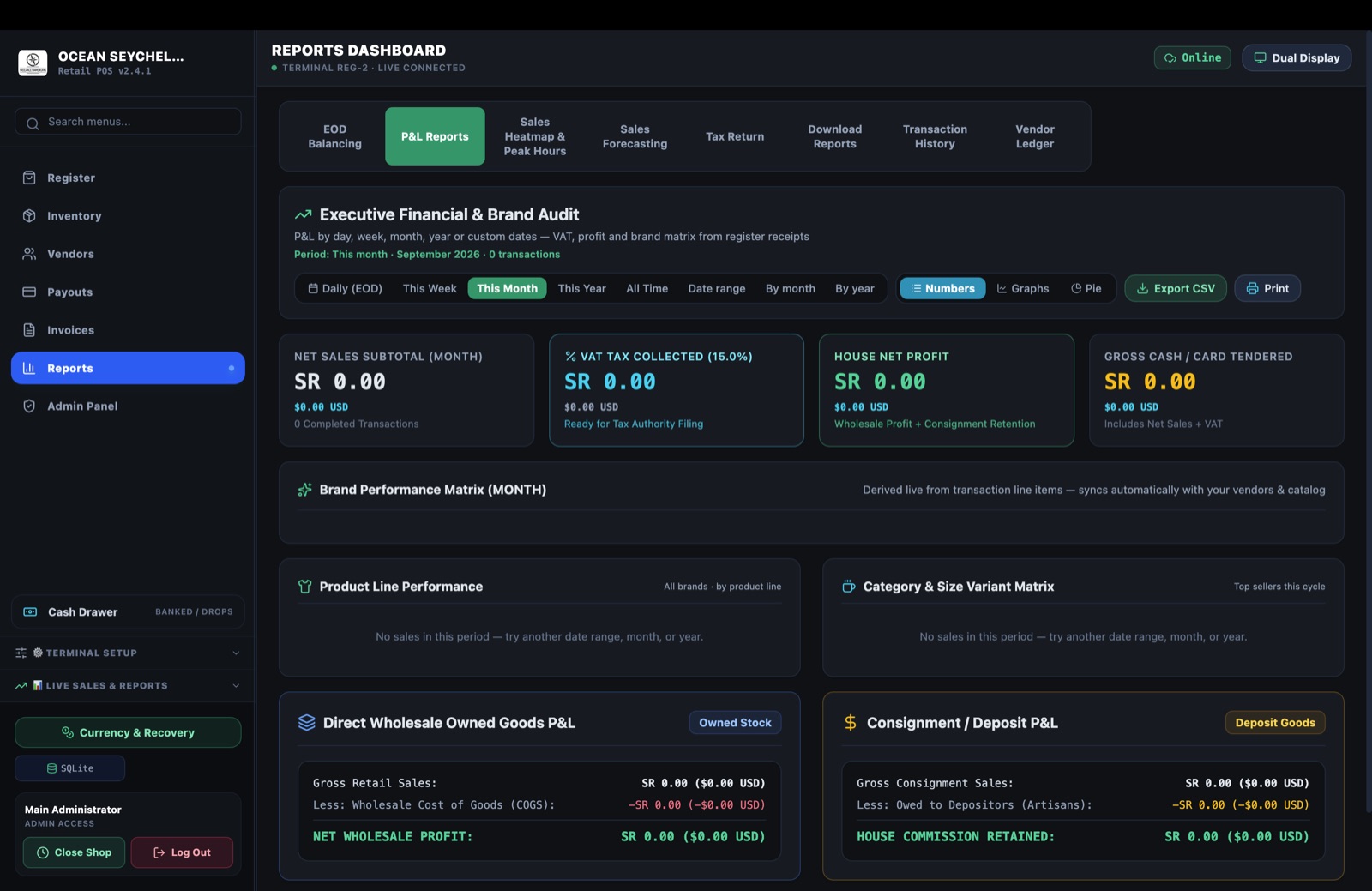This screenshot has width=1372, height=891.
Task: Switch view mode to Numbers
Action: pos(943,288)
